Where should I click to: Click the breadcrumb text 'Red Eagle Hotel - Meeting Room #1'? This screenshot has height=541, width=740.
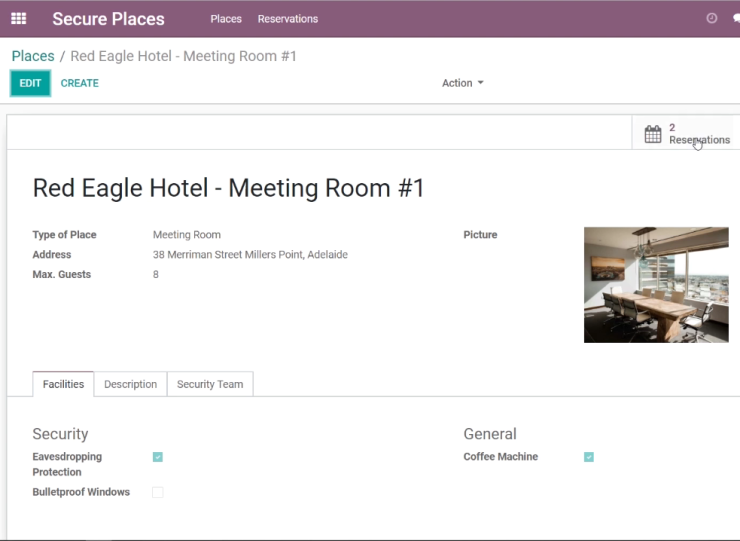[184, 56]
